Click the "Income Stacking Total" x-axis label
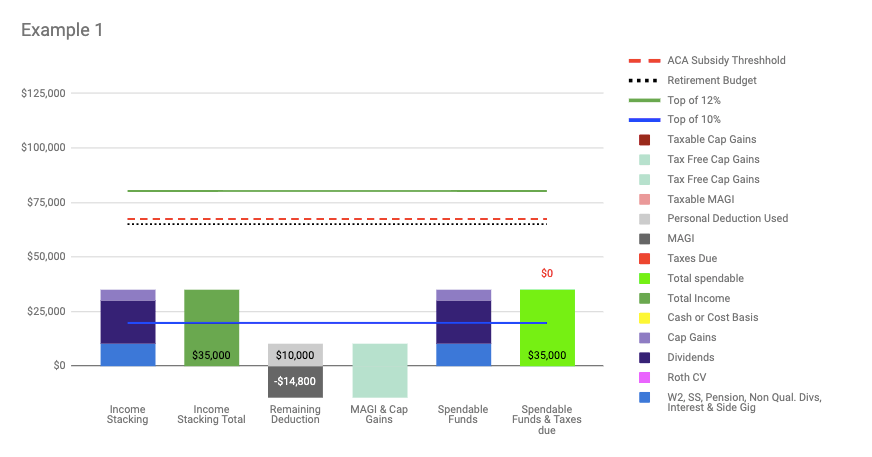Screen dimensions: 872x457 211,414
